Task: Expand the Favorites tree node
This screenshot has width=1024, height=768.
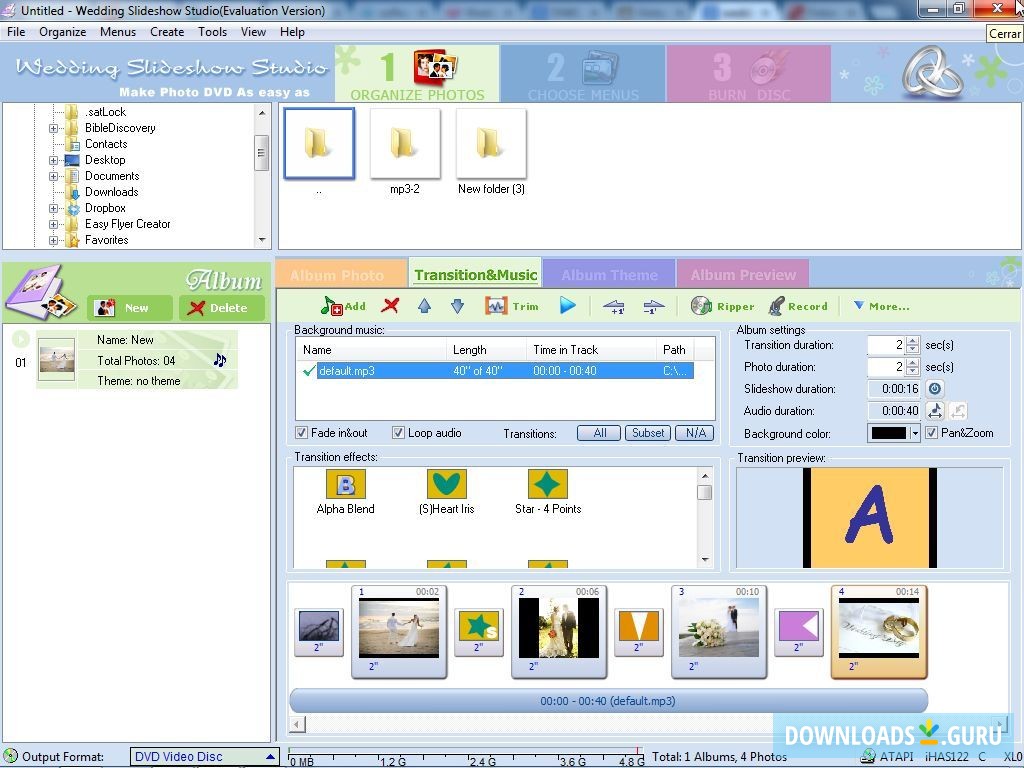Action: [x=54, y=240]
